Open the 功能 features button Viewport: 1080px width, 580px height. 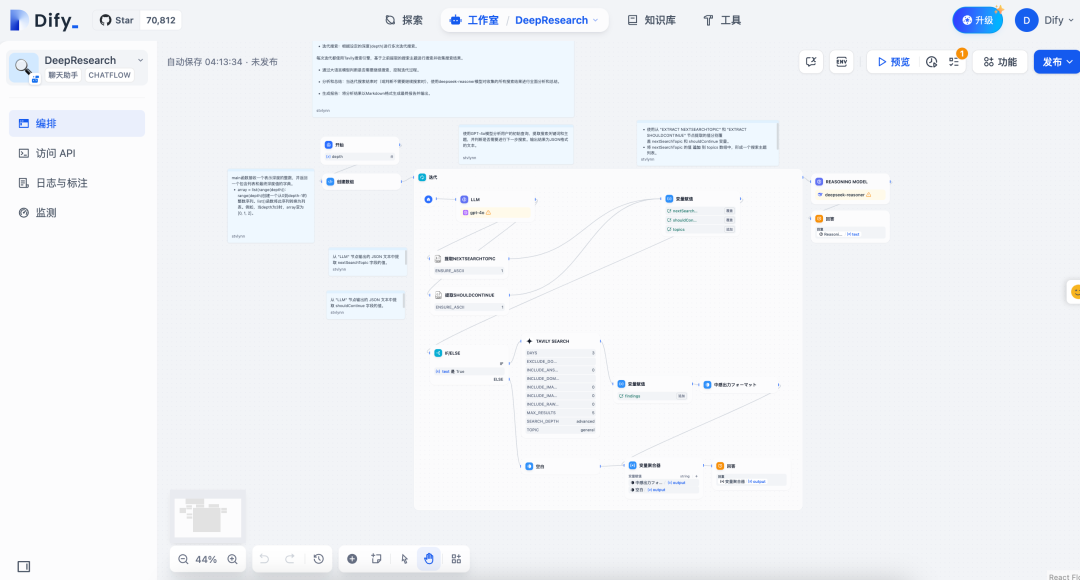click(x=1000, y=61)
